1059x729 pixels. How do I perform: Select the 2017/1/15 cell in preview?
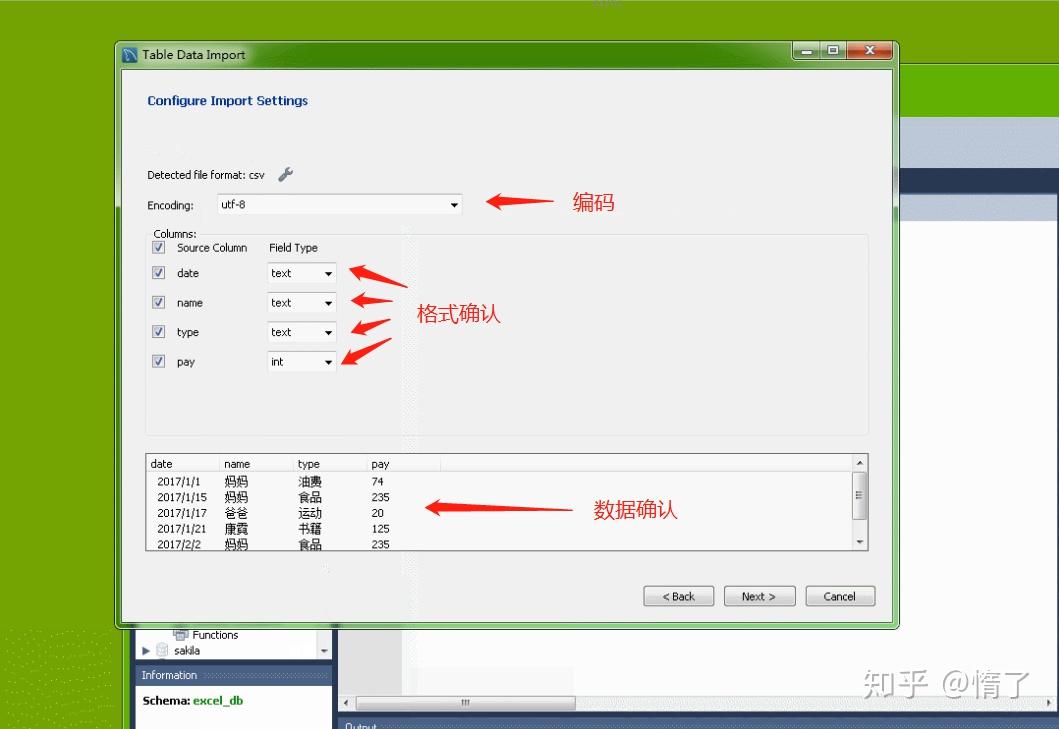[x=182, y=497]
